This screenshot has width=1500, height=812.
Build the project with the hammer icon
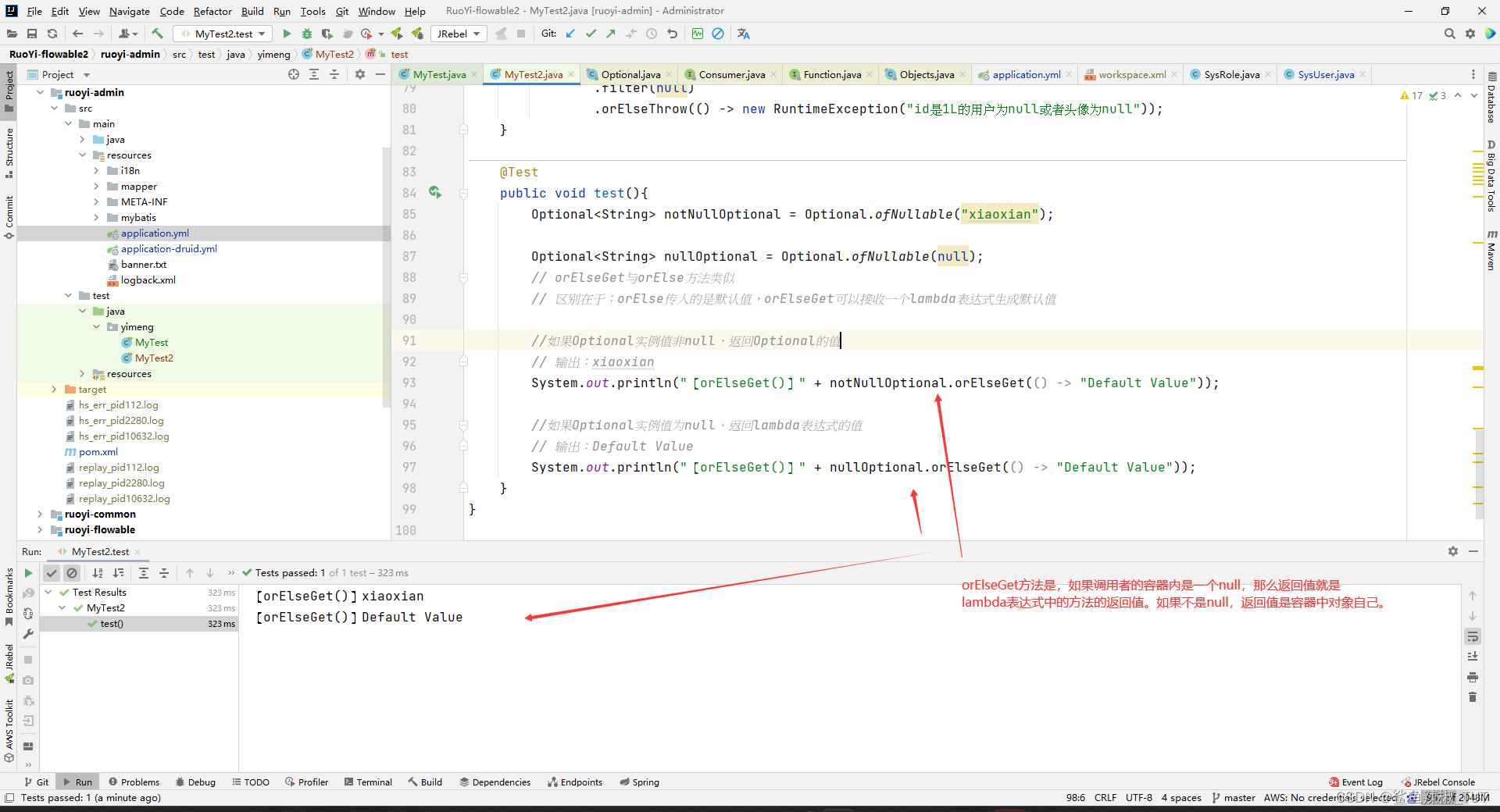point(157,34)
